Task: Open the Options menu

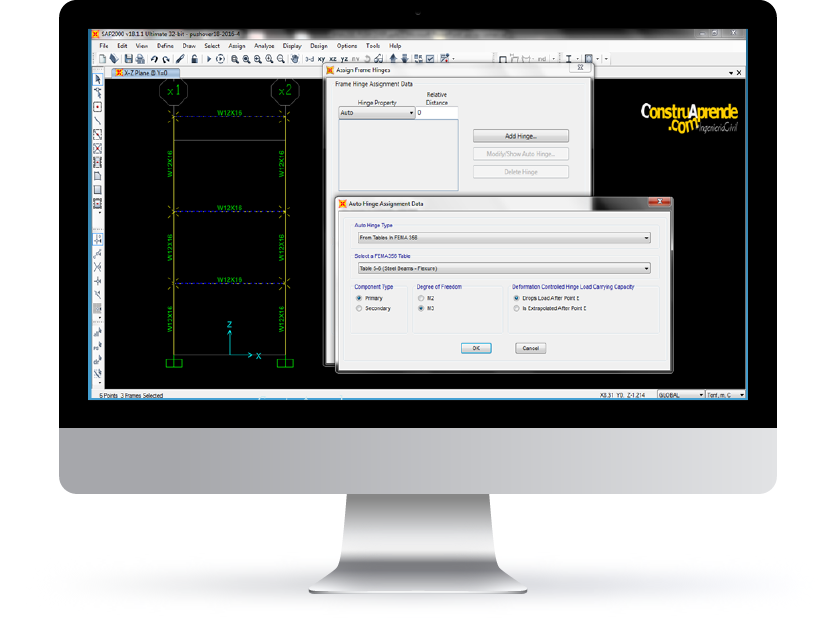Action: click(347, 46)
